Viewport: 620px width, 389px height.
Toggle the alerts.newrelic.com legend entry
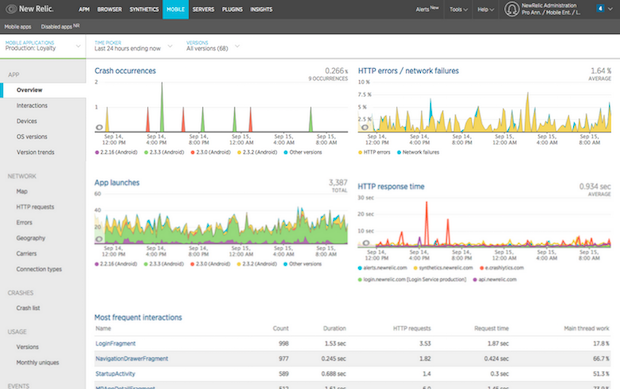382,268
